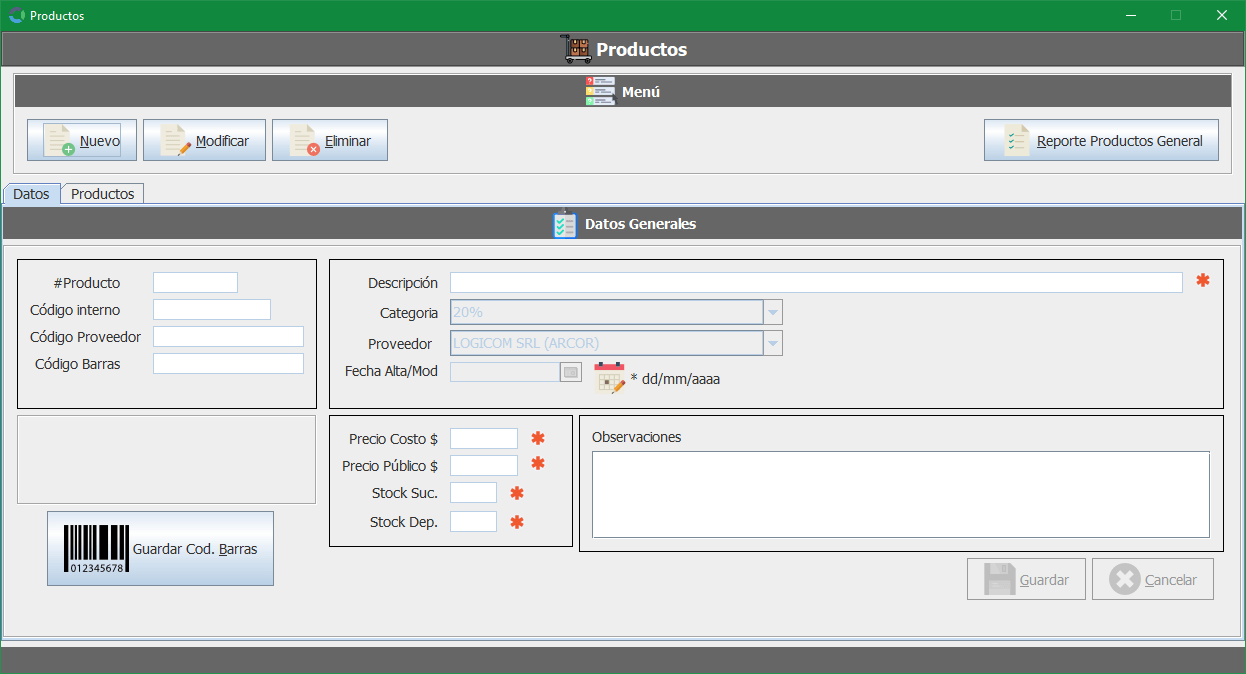The height and width of the screenshot is (674, 1246).
Task: Click into the Código Barras field
Action: click(x=228, y=364)
